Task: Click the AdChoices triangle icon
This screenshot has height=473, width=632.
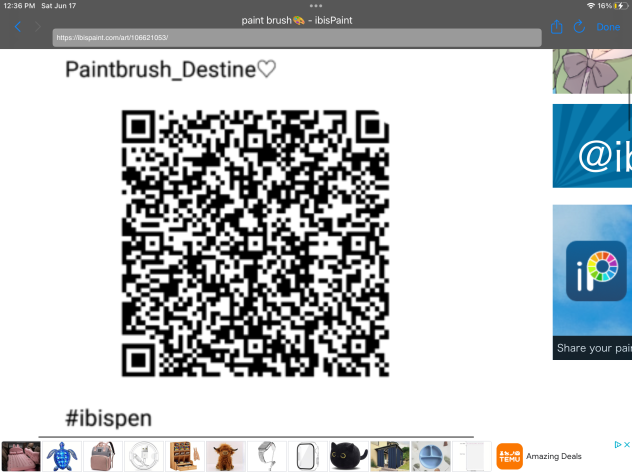Action: point(617,444)
